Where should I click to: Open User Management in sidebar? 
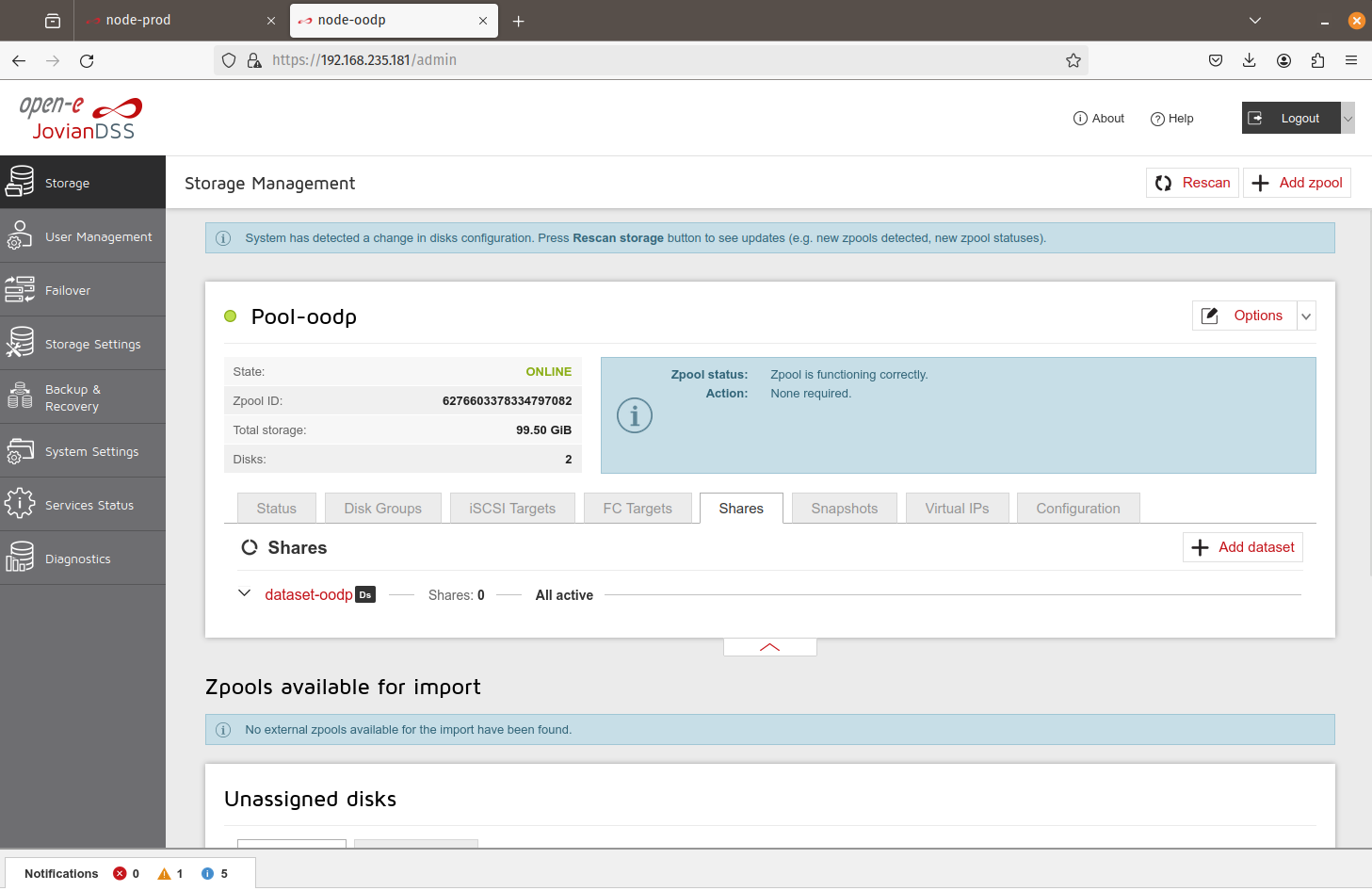pyautogui.click(x=83, y=236)
